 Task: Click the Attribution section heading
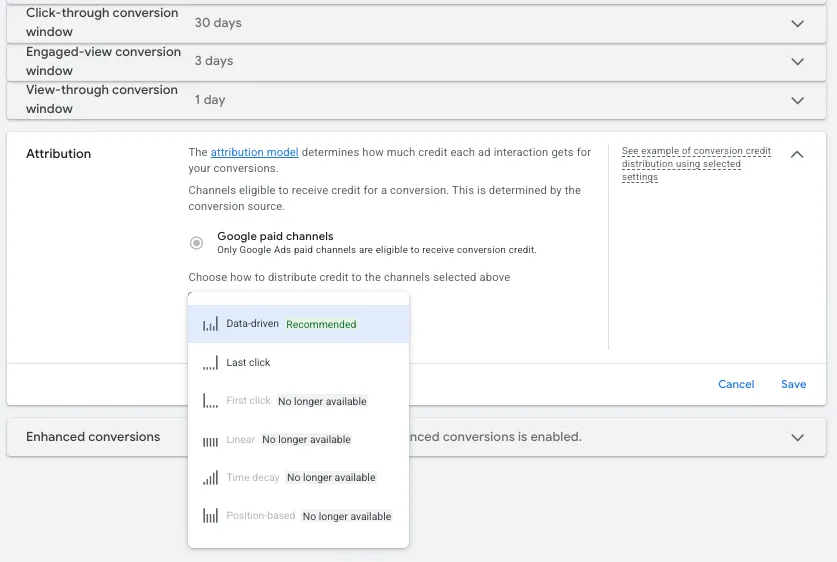pos(59,154)
